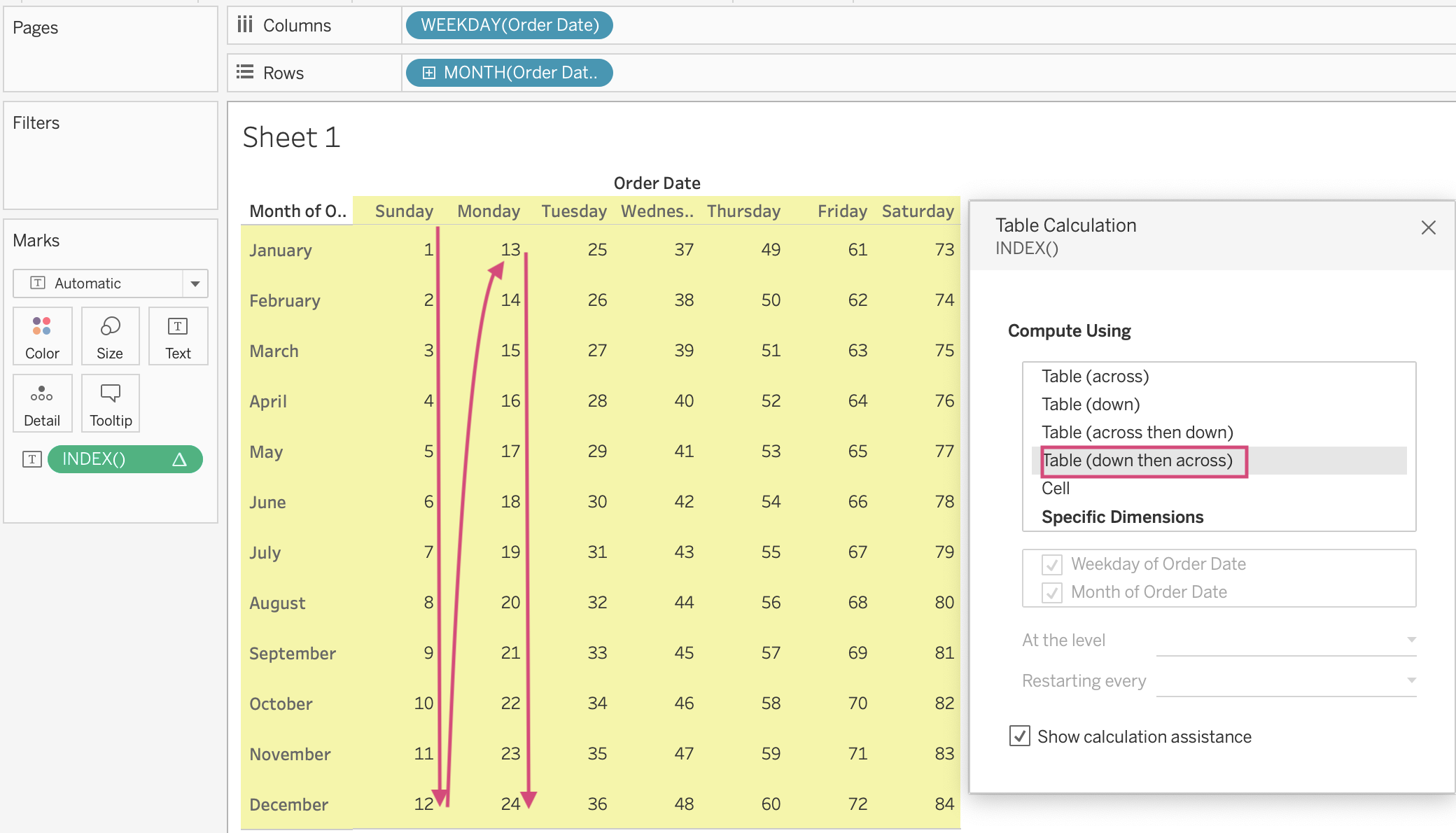Click the WEEKDAY(Order Date) pill in Columns
This screenshot has width=1456, height=833.
click(x=510, y=25)
